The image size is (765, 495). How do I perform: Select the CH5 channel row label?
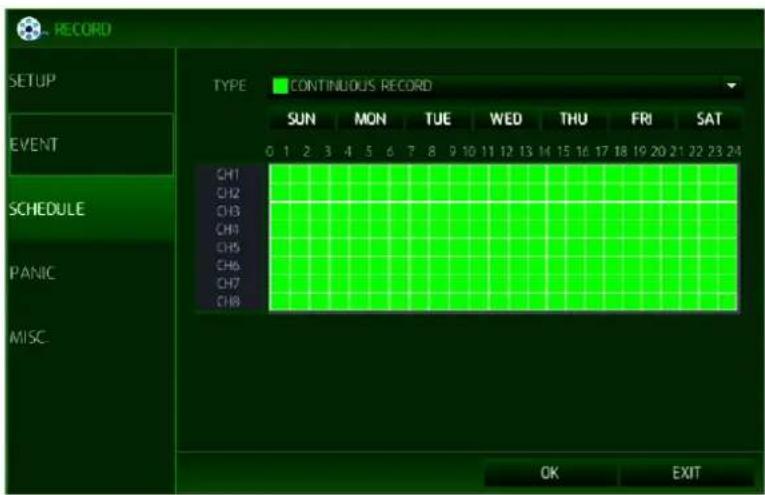228,247
